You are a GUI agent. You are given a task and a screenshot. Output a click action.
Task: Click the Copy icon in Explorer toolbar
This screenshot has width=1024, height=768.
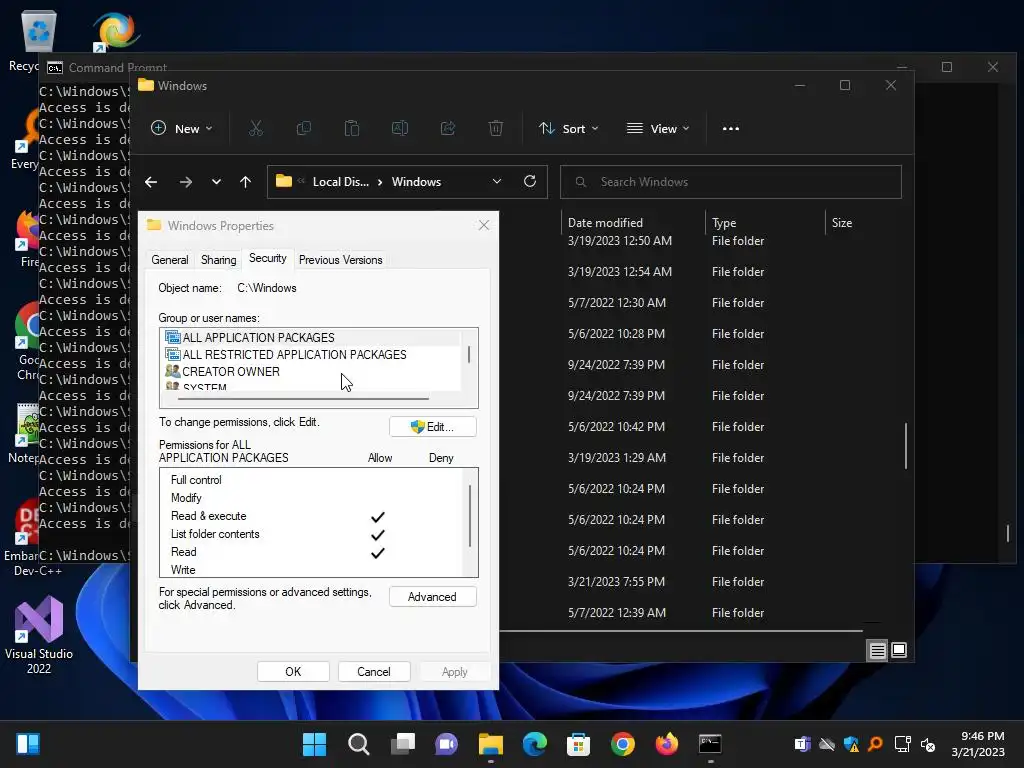click(x=304, y=129)
